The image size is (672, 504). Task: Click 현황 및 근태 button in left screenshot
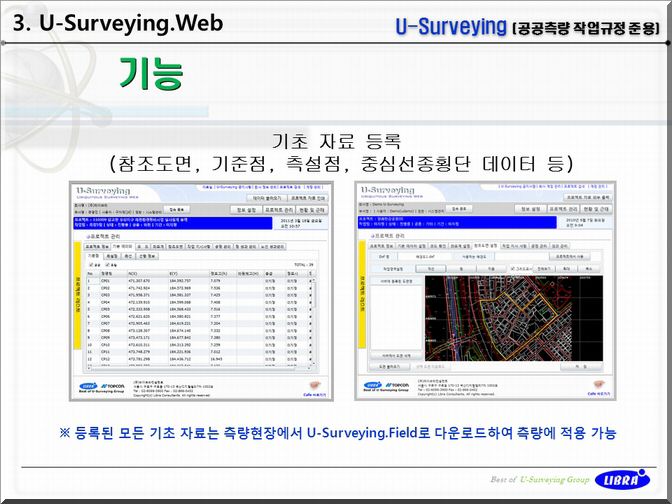click(312, 210)
